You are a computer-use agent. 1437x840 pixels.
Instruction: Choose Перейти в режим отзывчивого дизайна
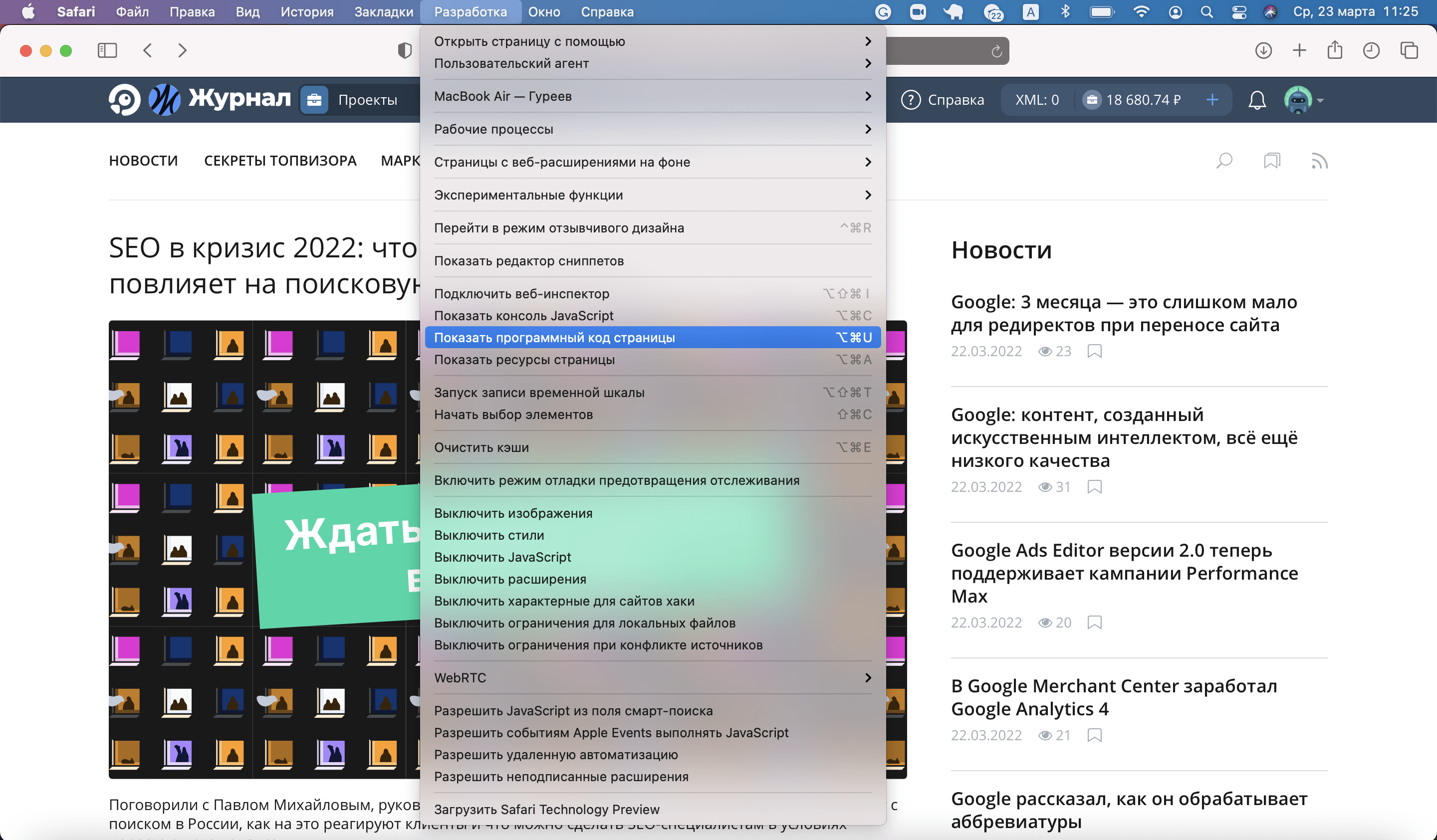(653, 228)
